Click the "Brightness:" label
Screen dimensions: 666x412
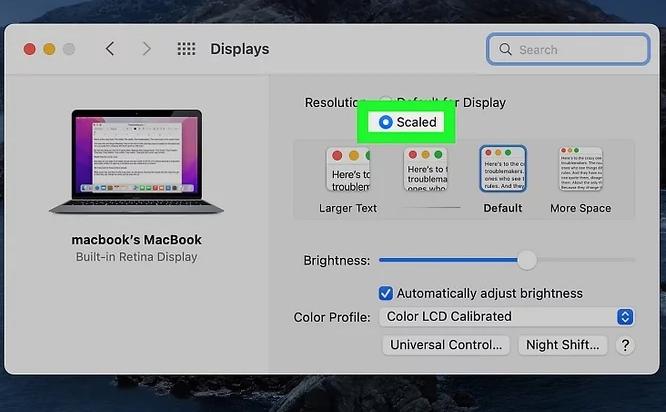(336, 260)
